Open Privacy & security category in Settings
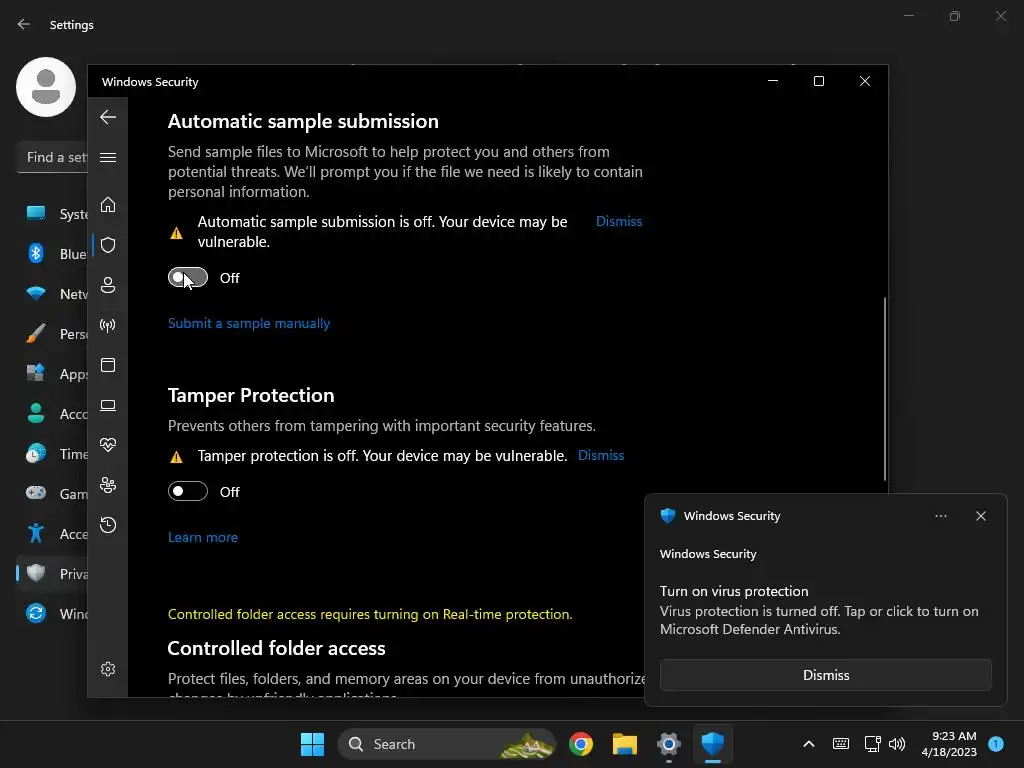The height and width of the screenshot is (768, 1024). tap(54, 573)
